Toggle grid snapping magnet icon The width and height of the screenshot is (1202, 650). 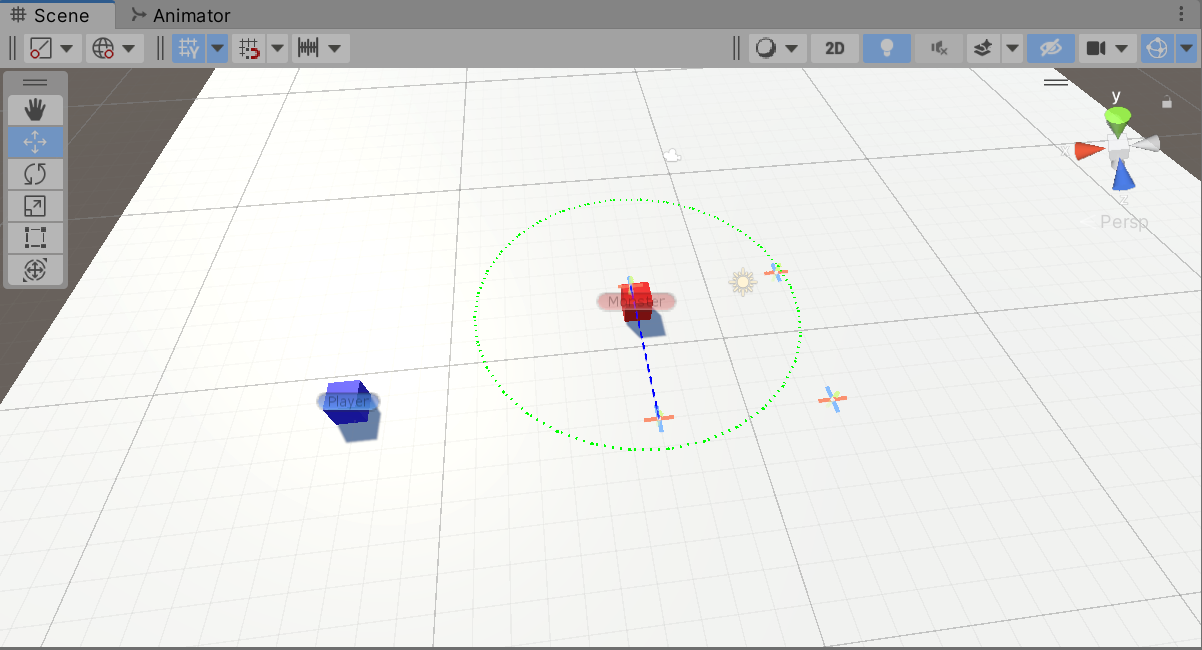(x=249, y=48)
